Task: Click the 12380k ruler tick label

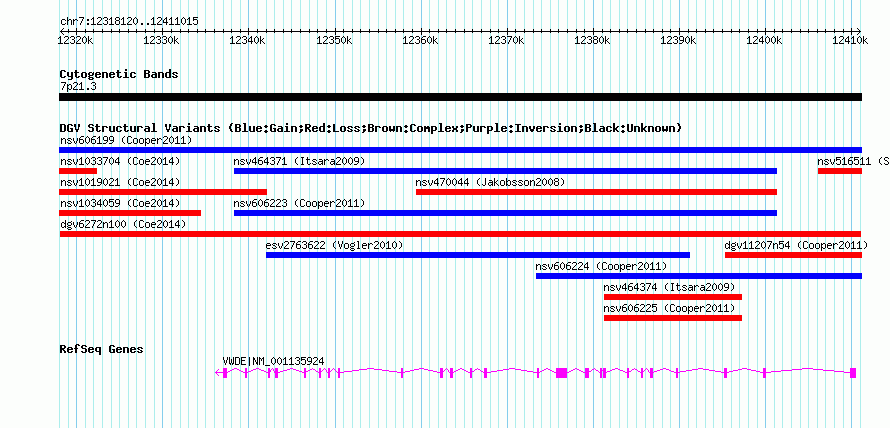Action: pyautogui.click(x=593, y=40)
